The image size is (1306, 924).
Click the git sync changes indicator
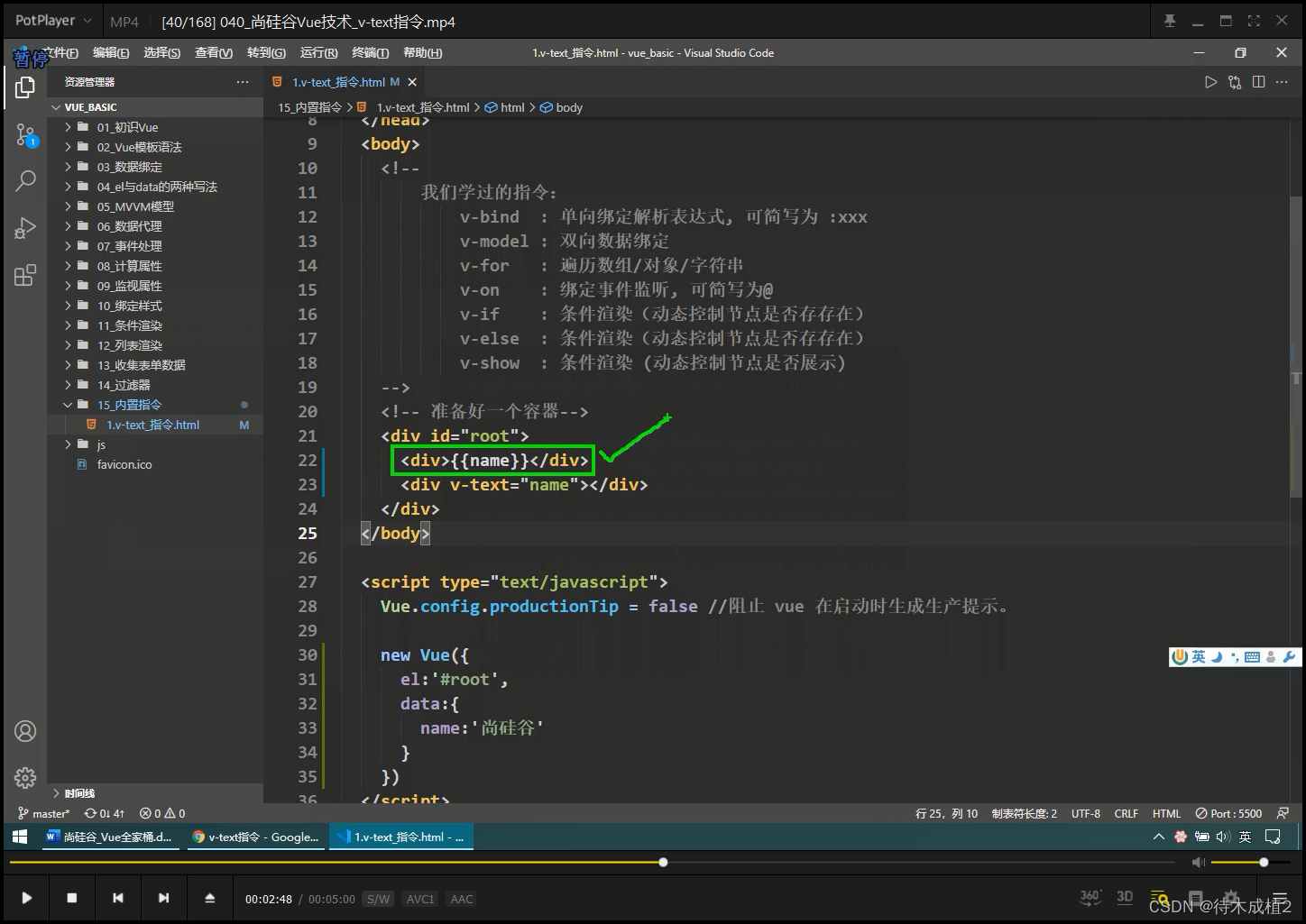105,813
